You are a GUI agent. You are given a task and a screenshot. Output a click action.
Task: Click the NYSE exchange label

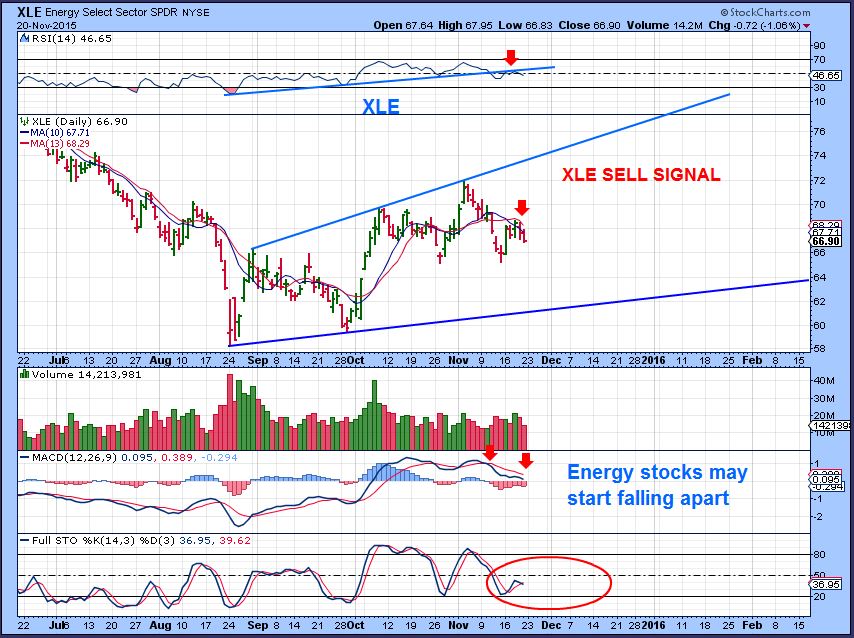pyautogui.click(x=196, y=13)
